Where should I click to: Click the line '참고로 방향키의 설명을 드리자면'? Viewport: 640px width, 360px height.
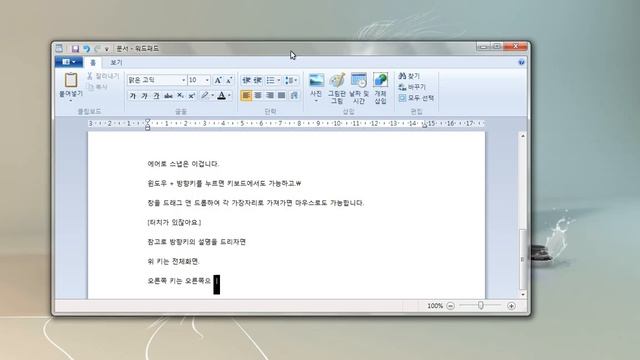(196, 242)
